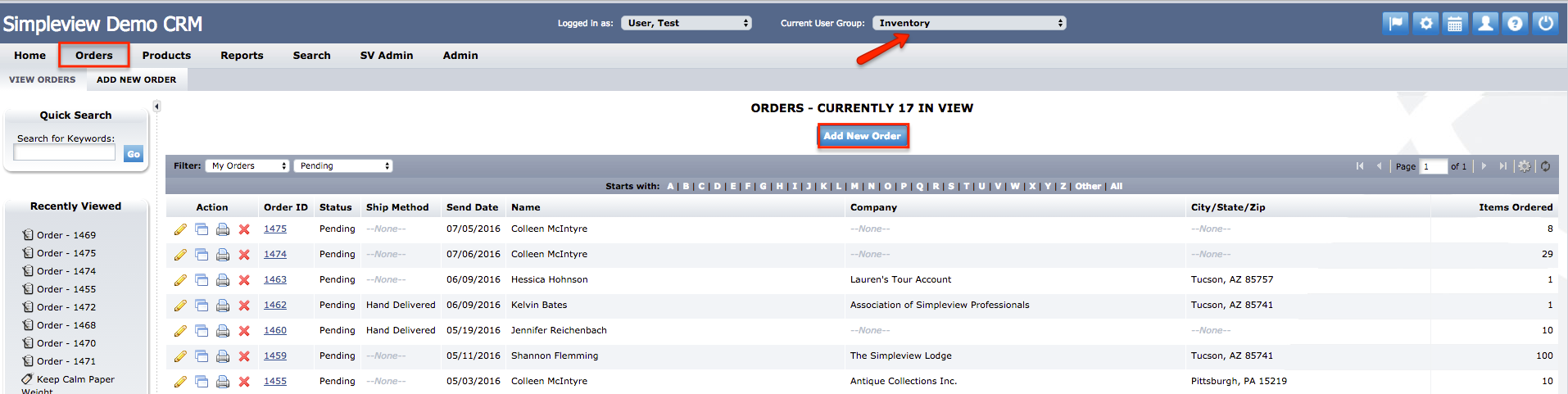This screenshot has width=1568, height=394.
Task: Click the user profile icon
Action: pos(1485,23)
